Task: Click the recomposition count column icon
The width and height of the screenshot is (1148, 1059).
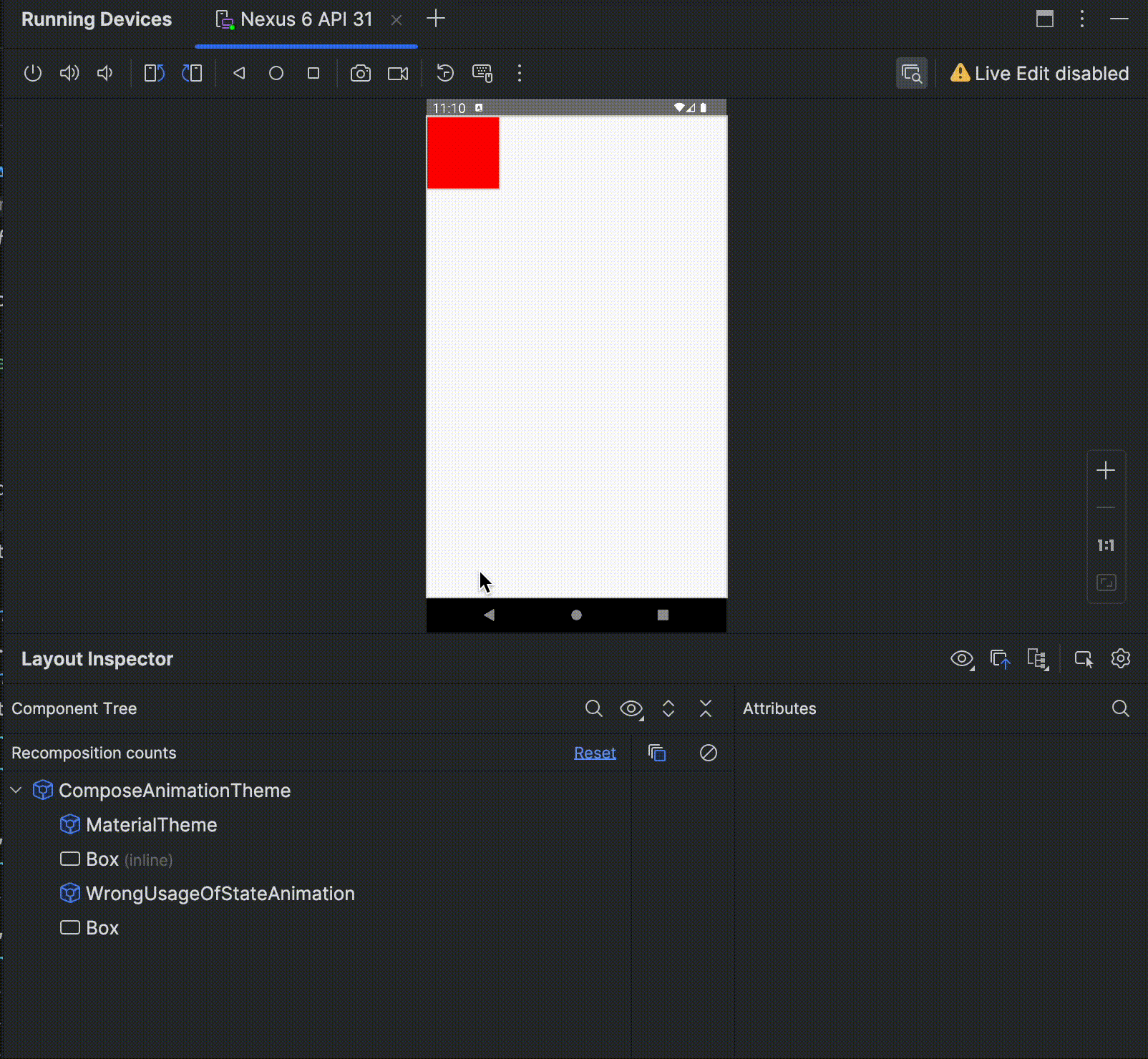Action: 657,753
